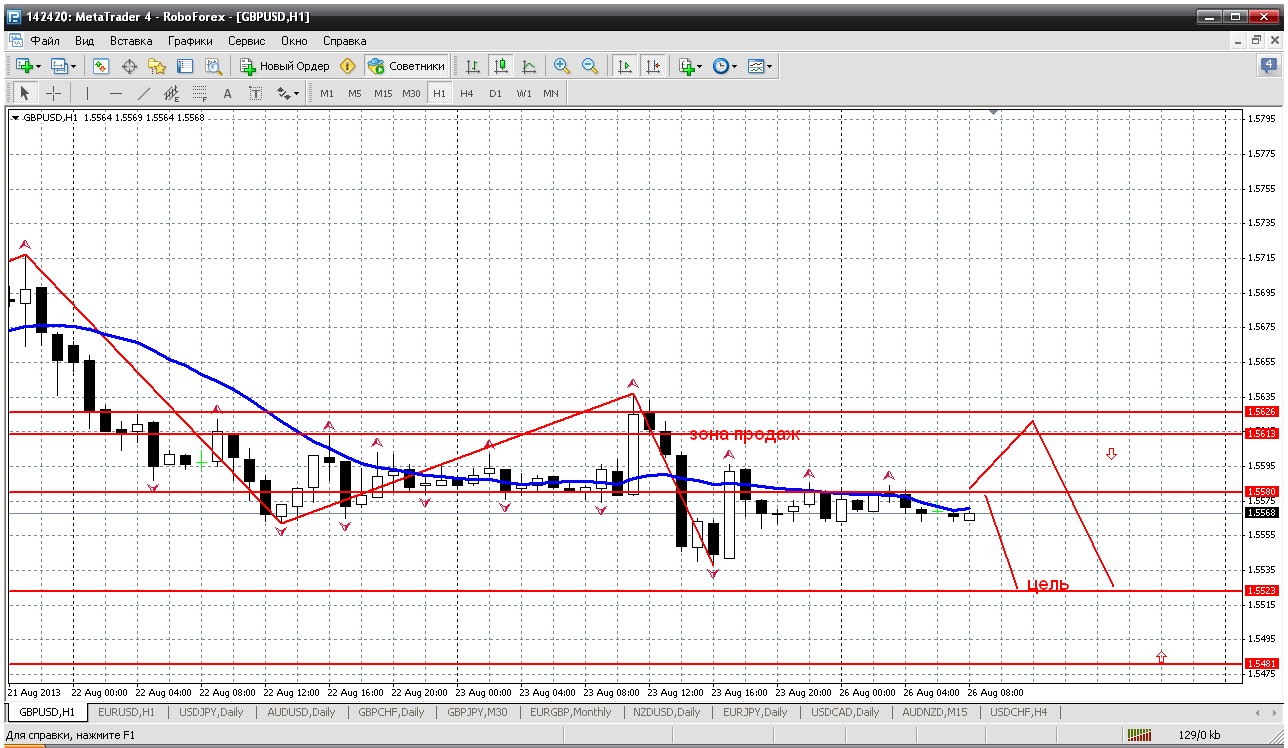The height and width of the screenshot is (748, 1288).
Task: Open the Справка menu
Action: pyautogui.click(x=345, y=41)
